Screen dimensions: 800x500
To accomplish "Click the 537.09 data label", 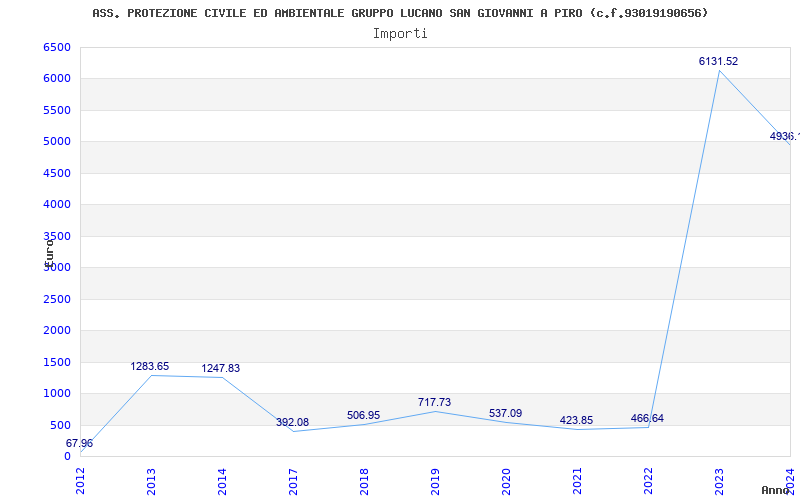I will (x=505, y=414).
